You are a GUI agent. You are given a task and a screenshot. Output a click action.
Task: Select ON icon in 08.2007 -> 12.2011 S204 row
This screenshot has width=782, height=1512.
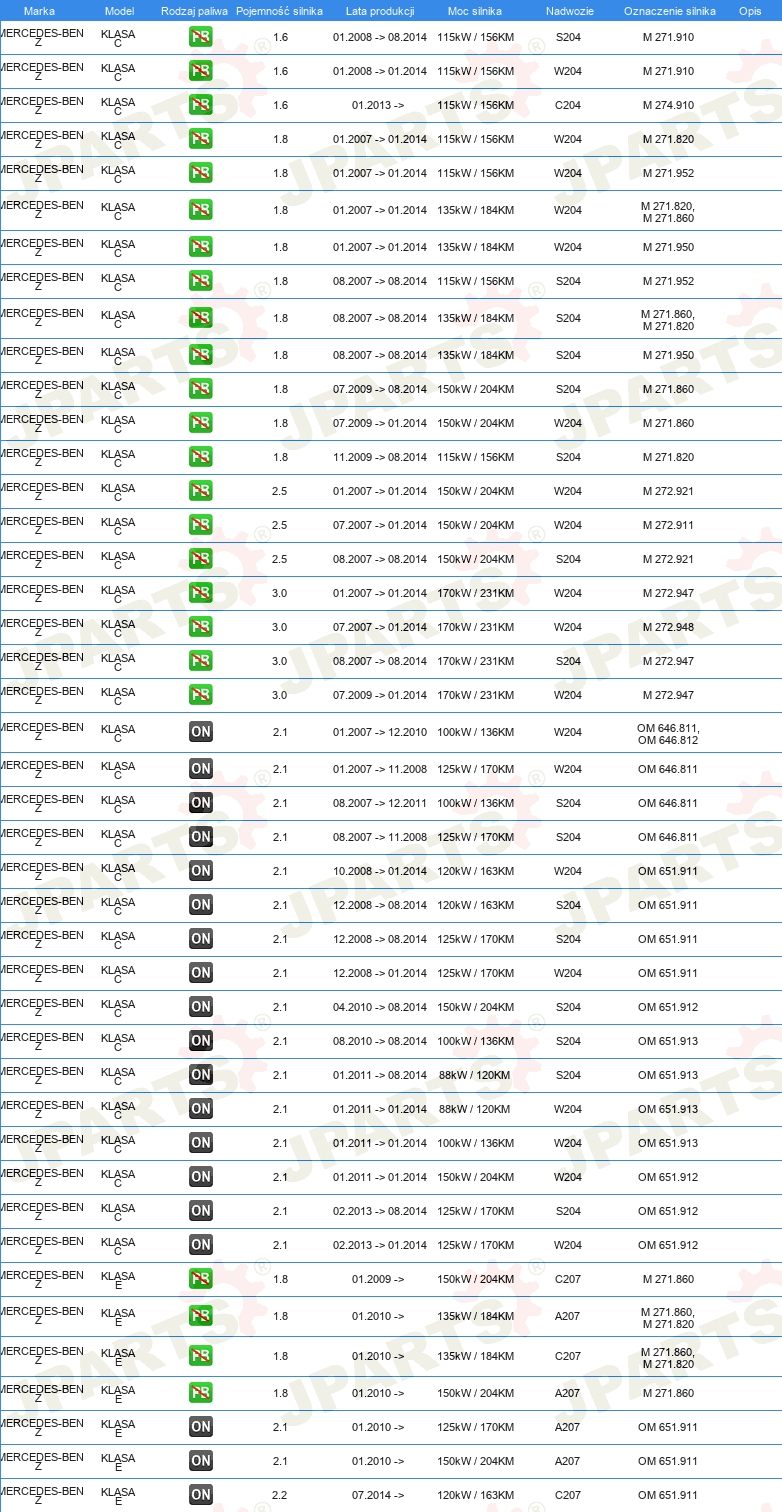point(201,803)
